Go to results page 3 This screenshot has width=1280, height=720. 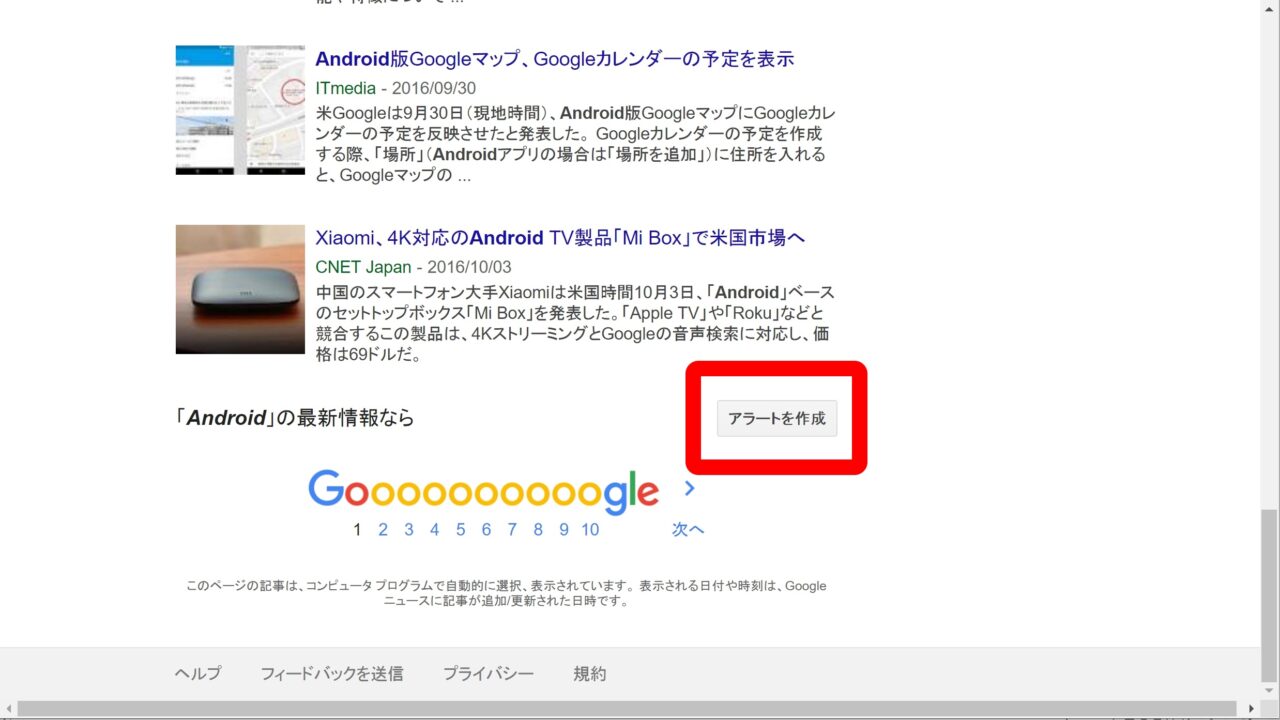pos(409,530)
